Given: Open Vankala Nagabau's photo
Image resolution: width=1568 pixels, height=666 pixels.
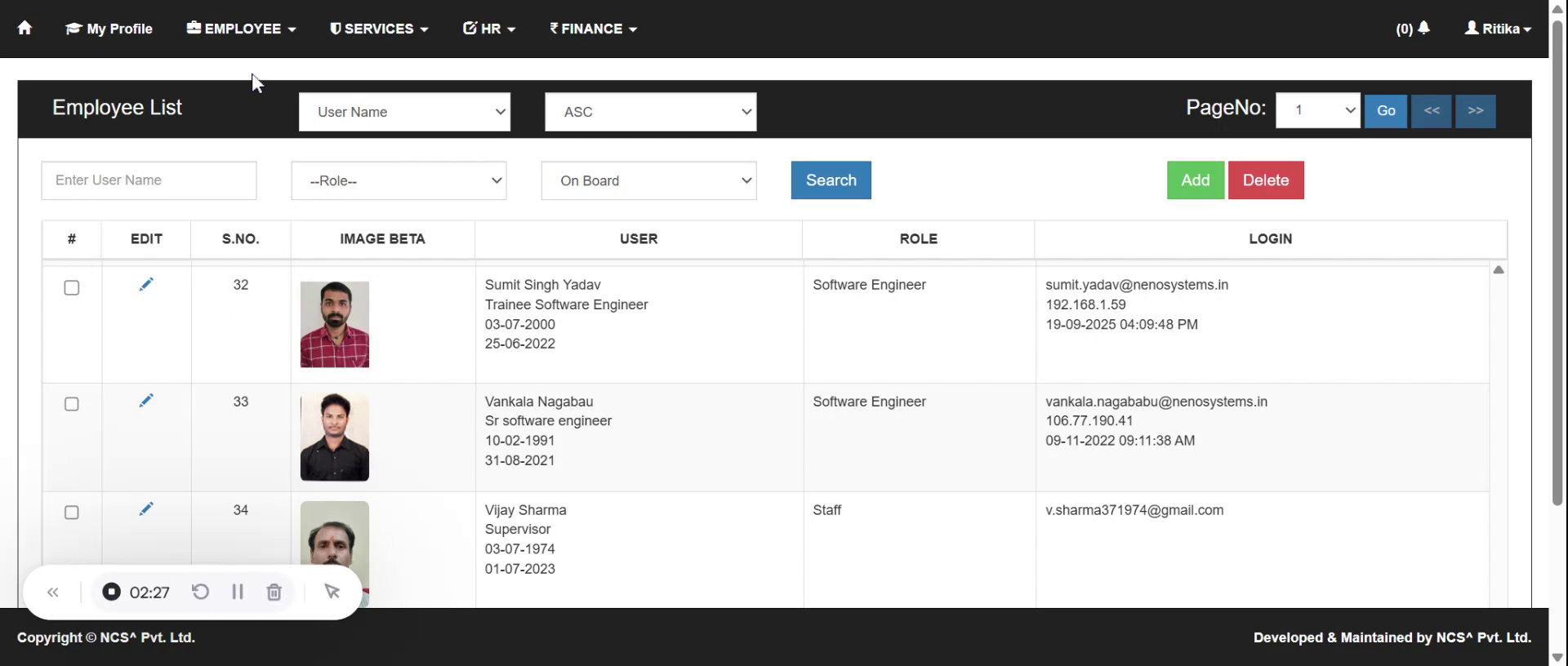Looking at the screenshot, I should click(335, 437).
